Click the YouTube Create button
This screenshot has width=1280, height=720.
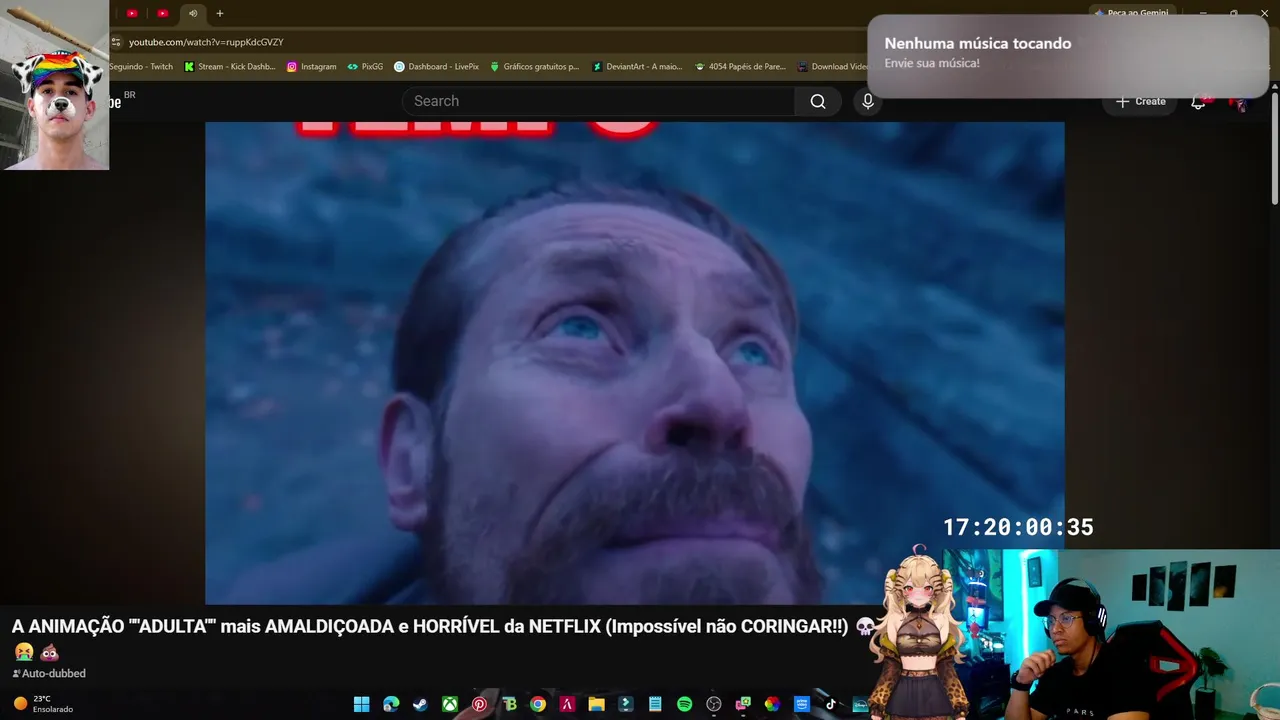[1141, 101]
